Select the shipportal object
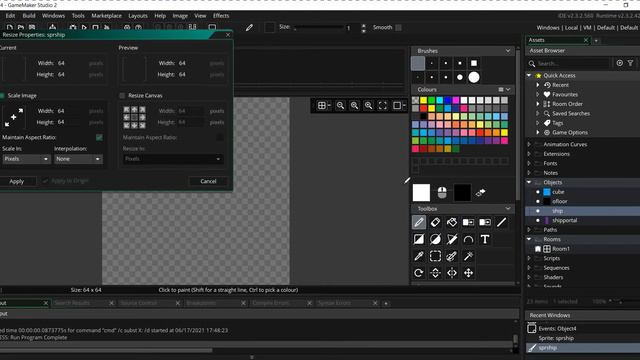The image size is (640, 360). [x=564, y=220]
